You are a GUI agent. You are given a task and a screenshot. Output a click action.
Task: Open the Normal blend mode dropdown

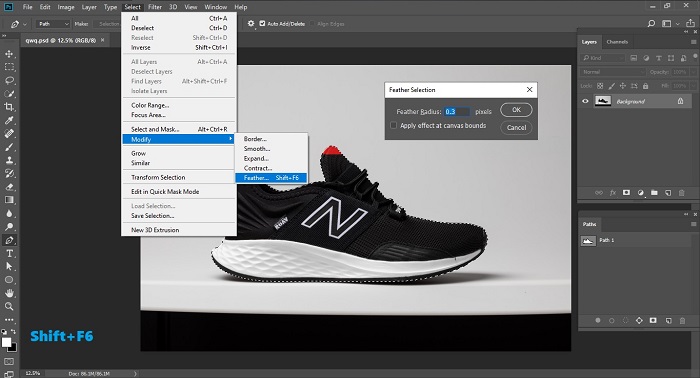[613, 72]
